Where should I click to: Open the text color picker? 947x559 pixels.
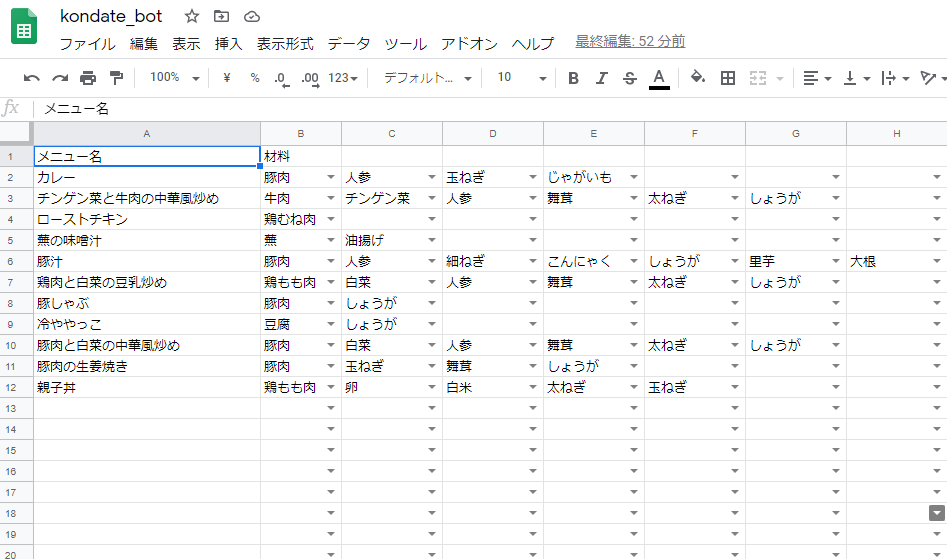[x=659, y=78]
